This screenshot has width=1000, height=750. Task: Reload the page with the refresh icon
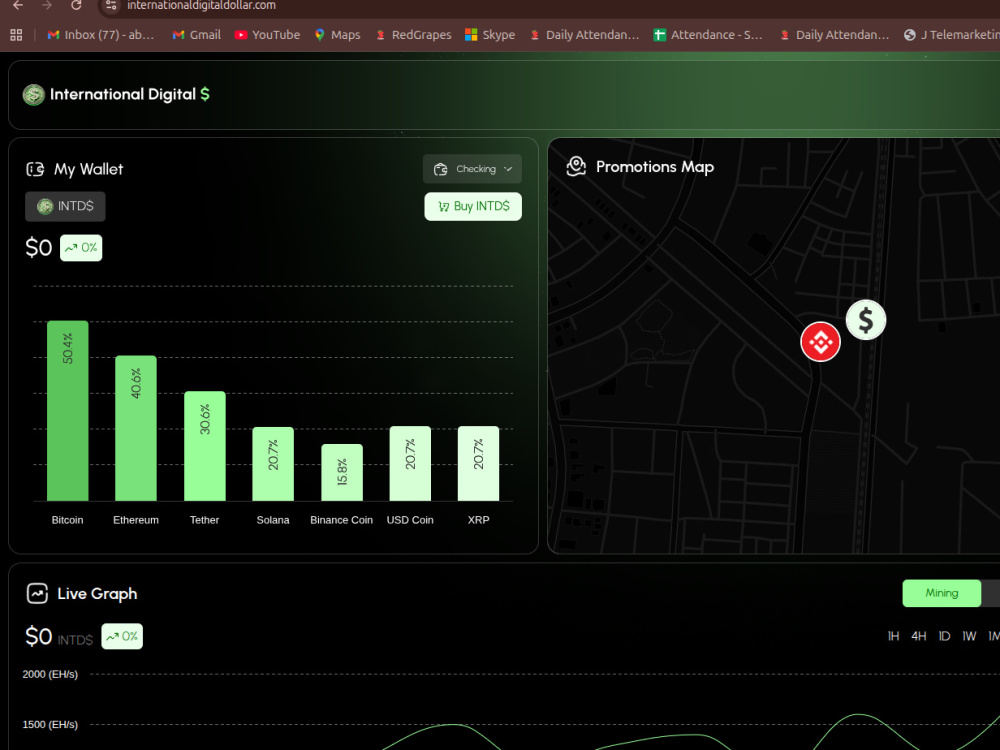(x=76, y=5)
